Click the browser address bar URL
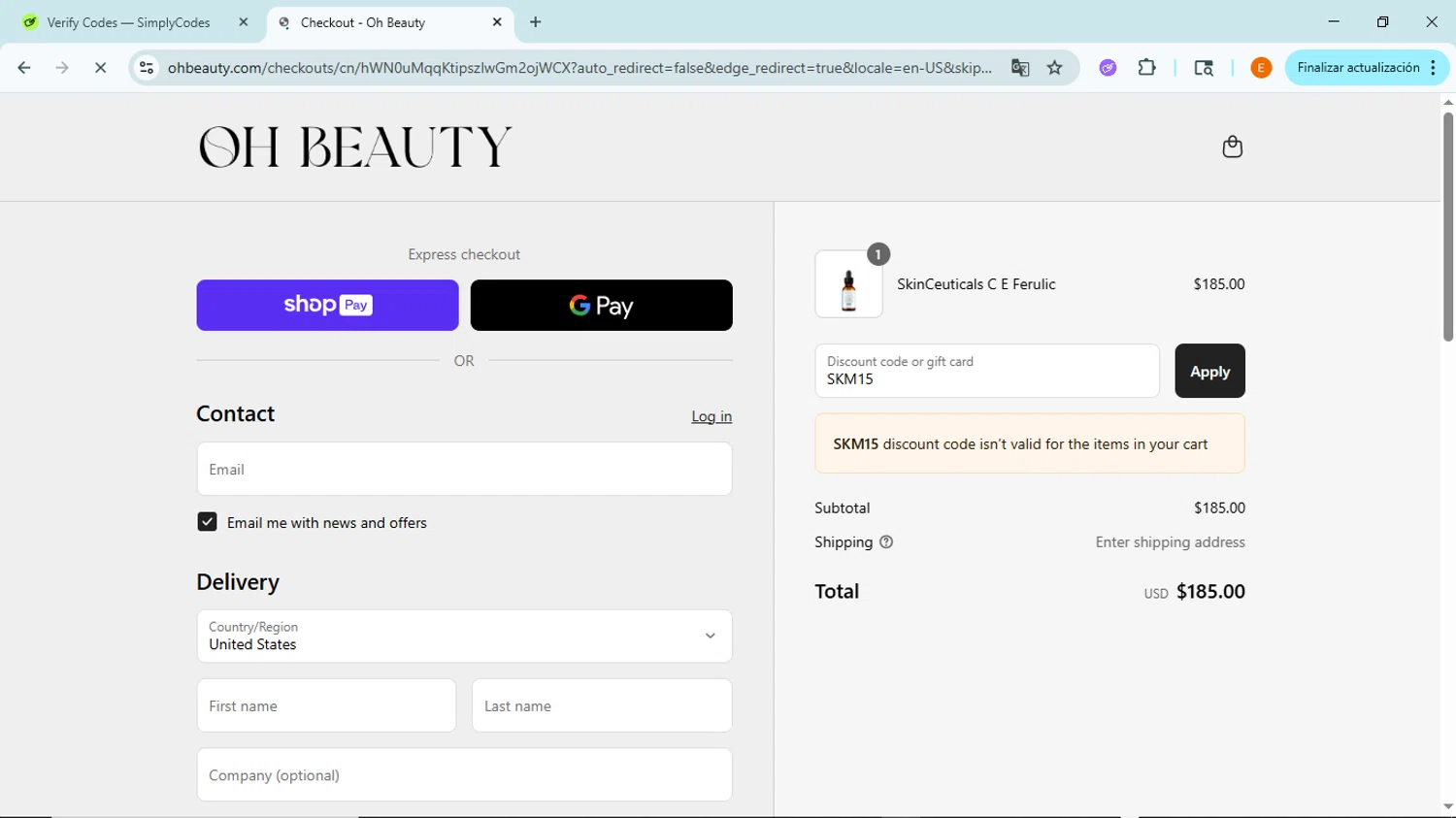The height and width of the screenshot is (818, 1456). coord(579,68)
